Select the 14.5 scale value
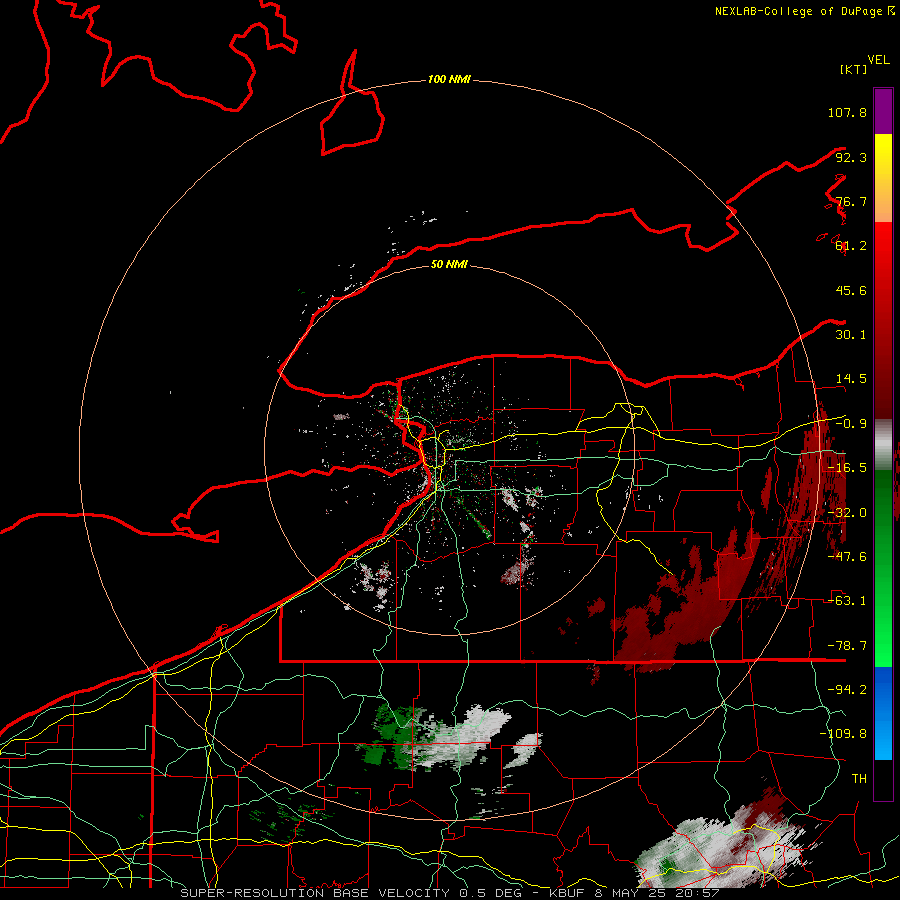 851,379
